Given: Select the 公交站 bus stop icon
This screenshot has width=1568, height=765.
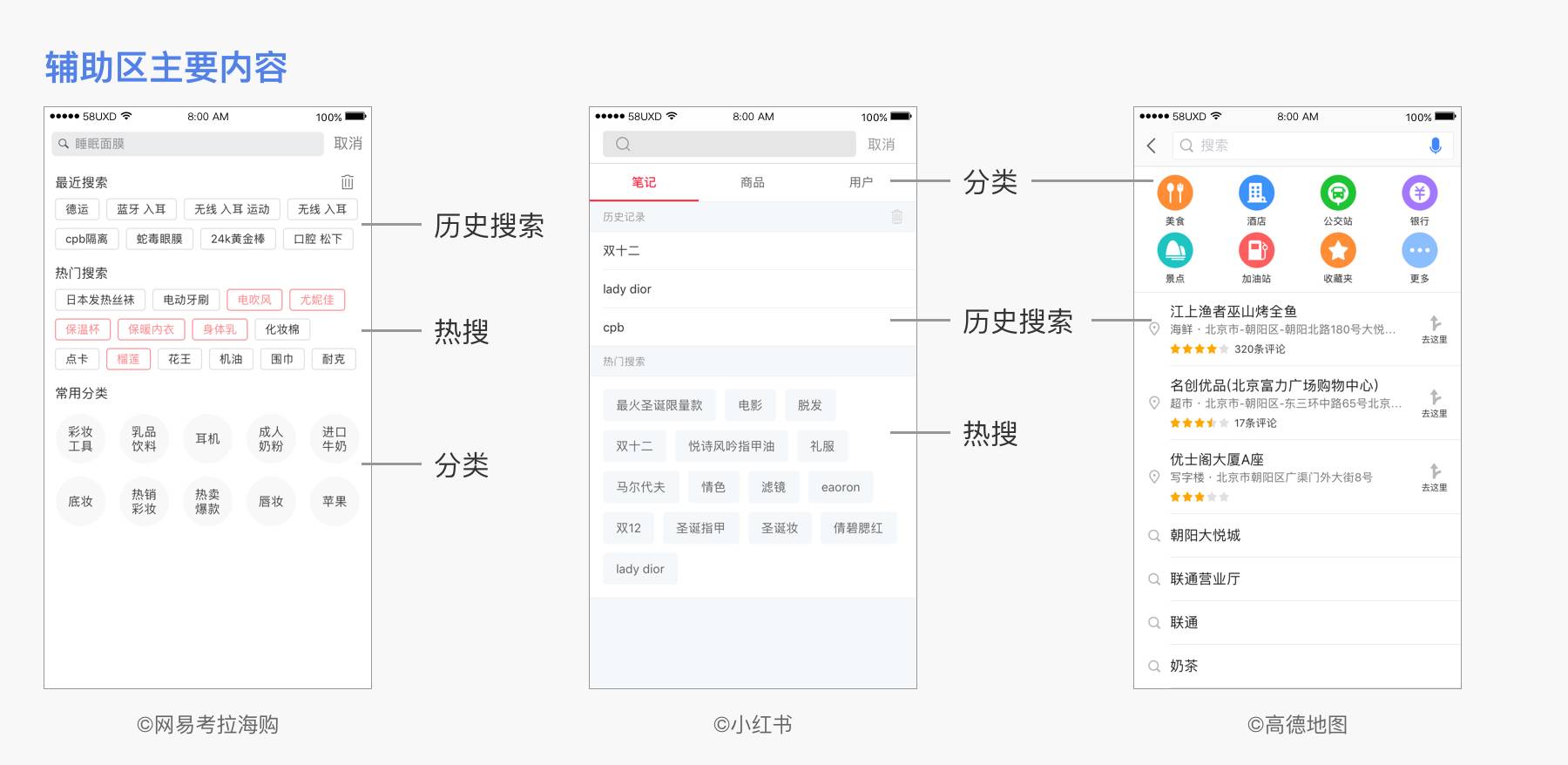Looking at the screenshot, I should [1338, 193].
